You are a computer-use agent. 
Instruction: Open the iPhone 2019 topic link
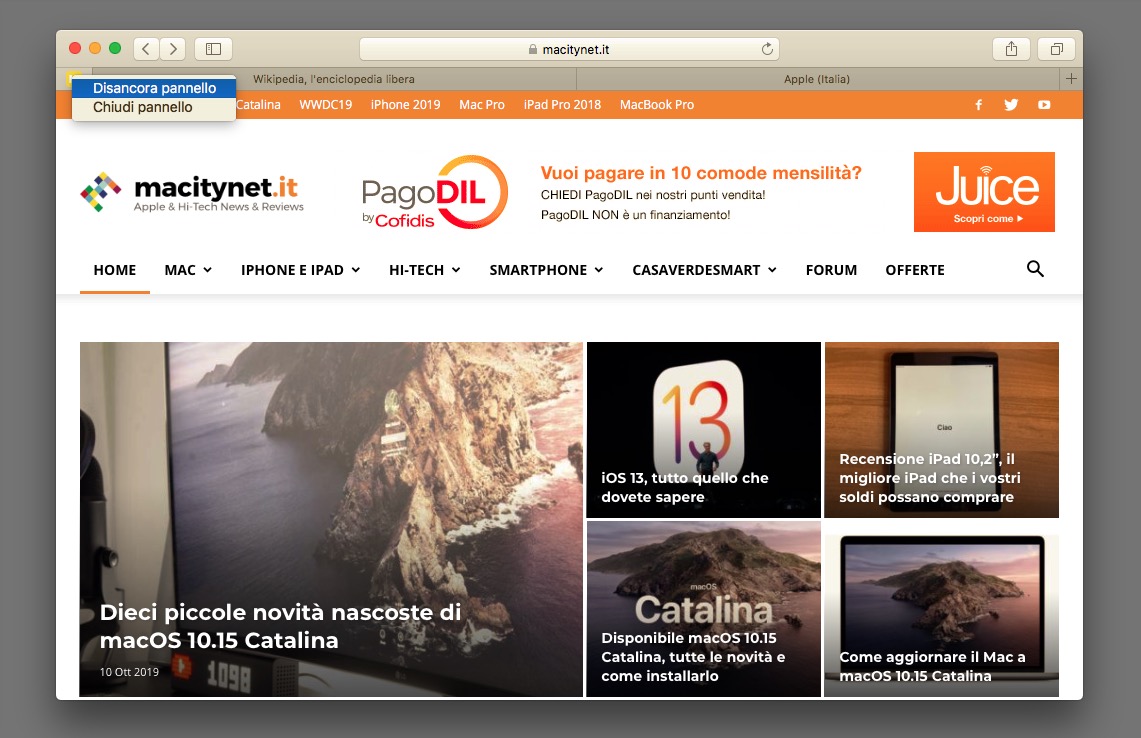click(405, 105)
